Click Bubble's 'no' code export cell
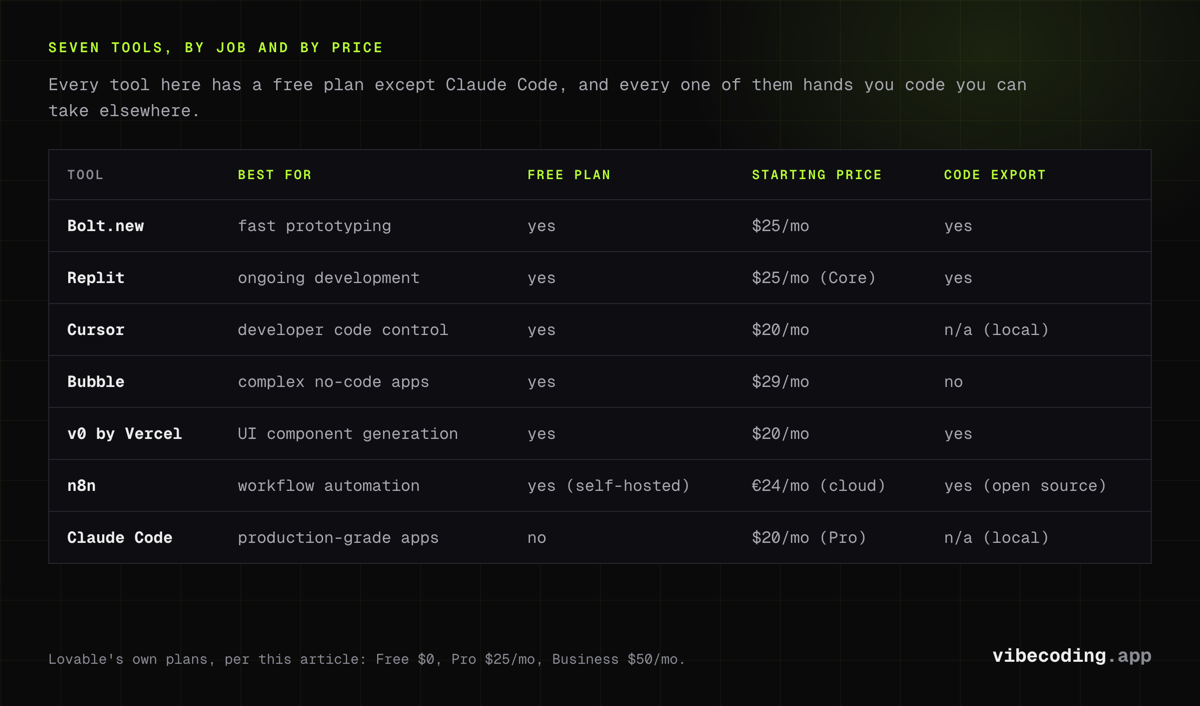 tap(953, 382)
